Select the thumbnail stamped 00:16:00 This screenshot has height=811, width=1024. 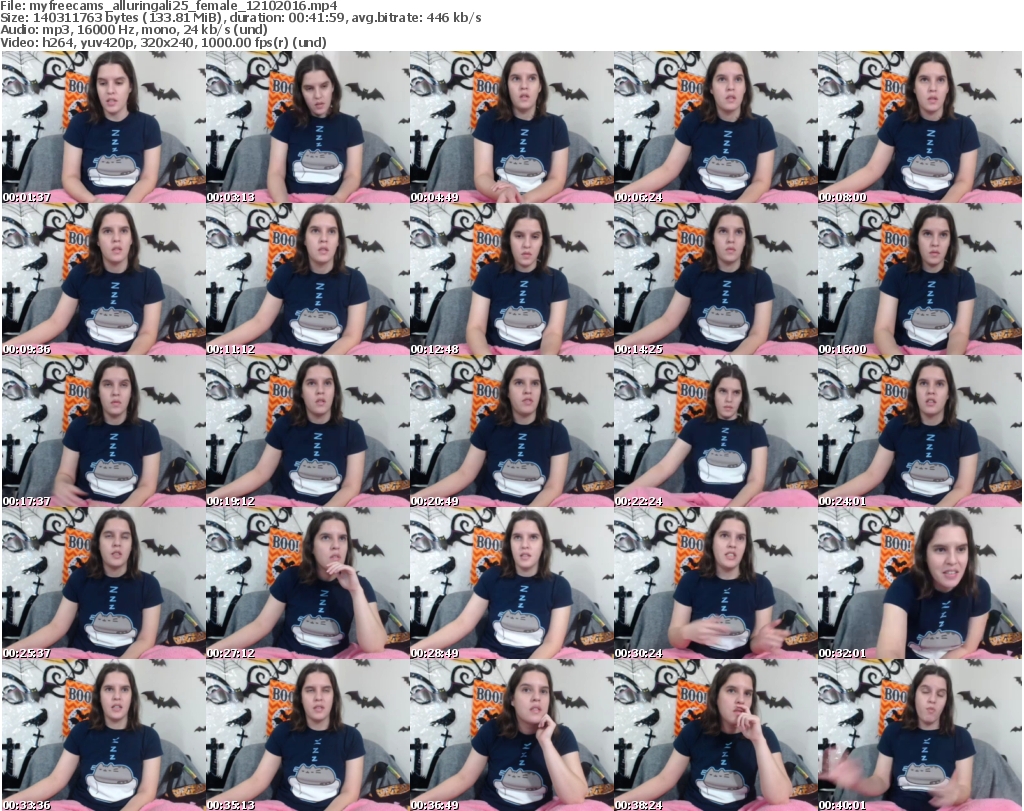(x=920, y=279)
